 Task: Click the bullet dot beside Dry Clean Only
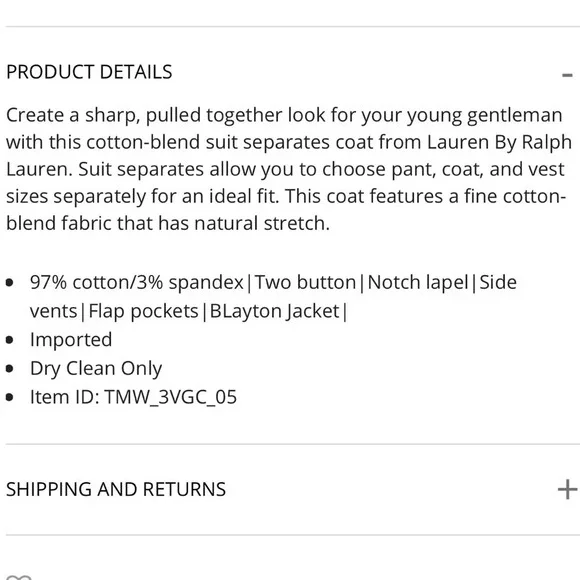(x=10, y=368)
